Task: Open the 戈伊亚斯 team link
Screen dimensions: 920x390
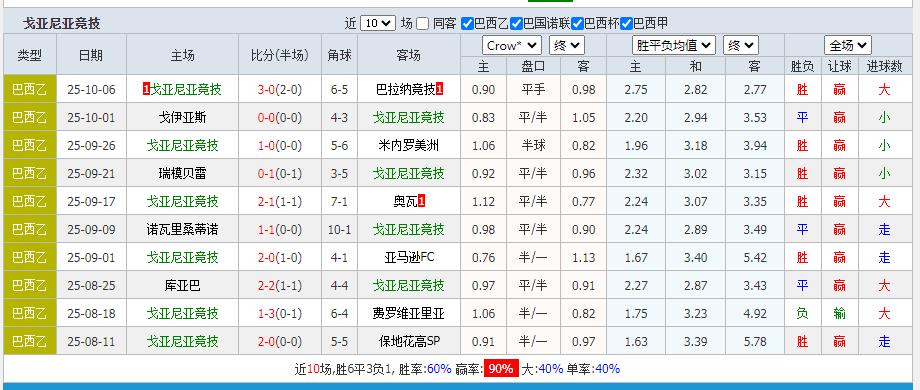Action: click(x=182, y=118)
